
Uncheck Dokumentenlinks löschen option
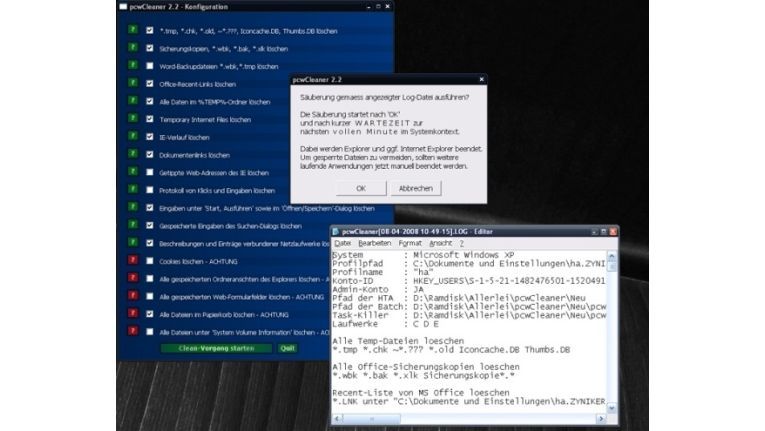click(x=149, y=154)
